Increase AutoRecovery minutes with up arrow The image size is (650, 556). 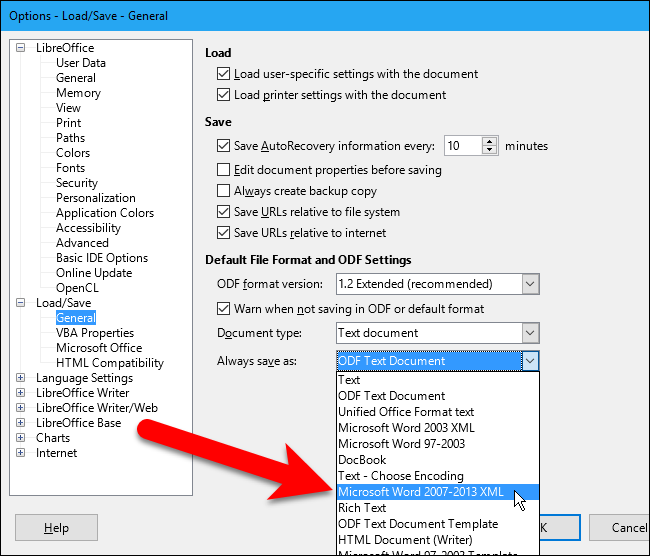490,141
